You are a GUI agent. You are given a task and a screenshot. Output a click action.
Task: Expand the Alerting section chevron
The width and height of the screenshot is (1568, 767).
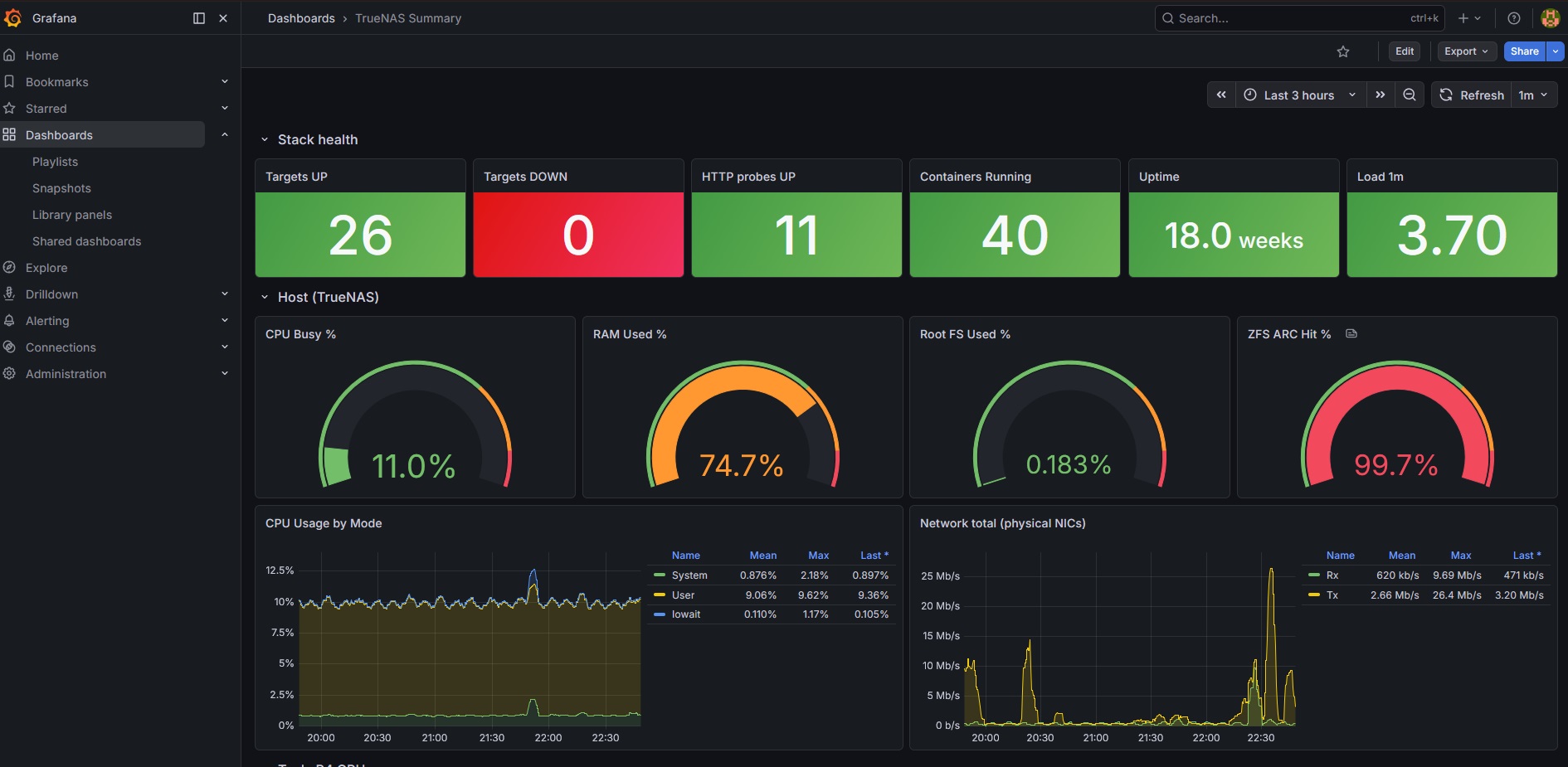click(x=225, y=320)
